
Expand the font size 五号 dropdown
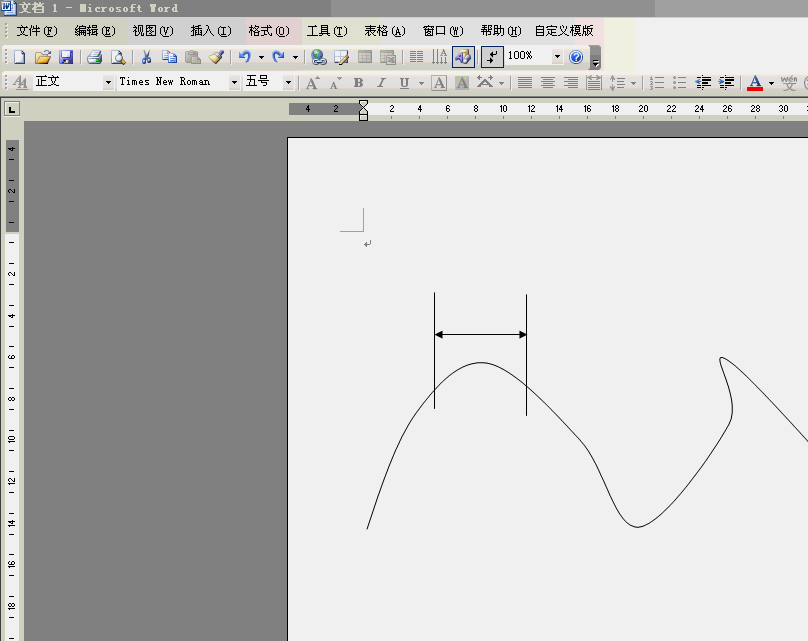point(289,82)
